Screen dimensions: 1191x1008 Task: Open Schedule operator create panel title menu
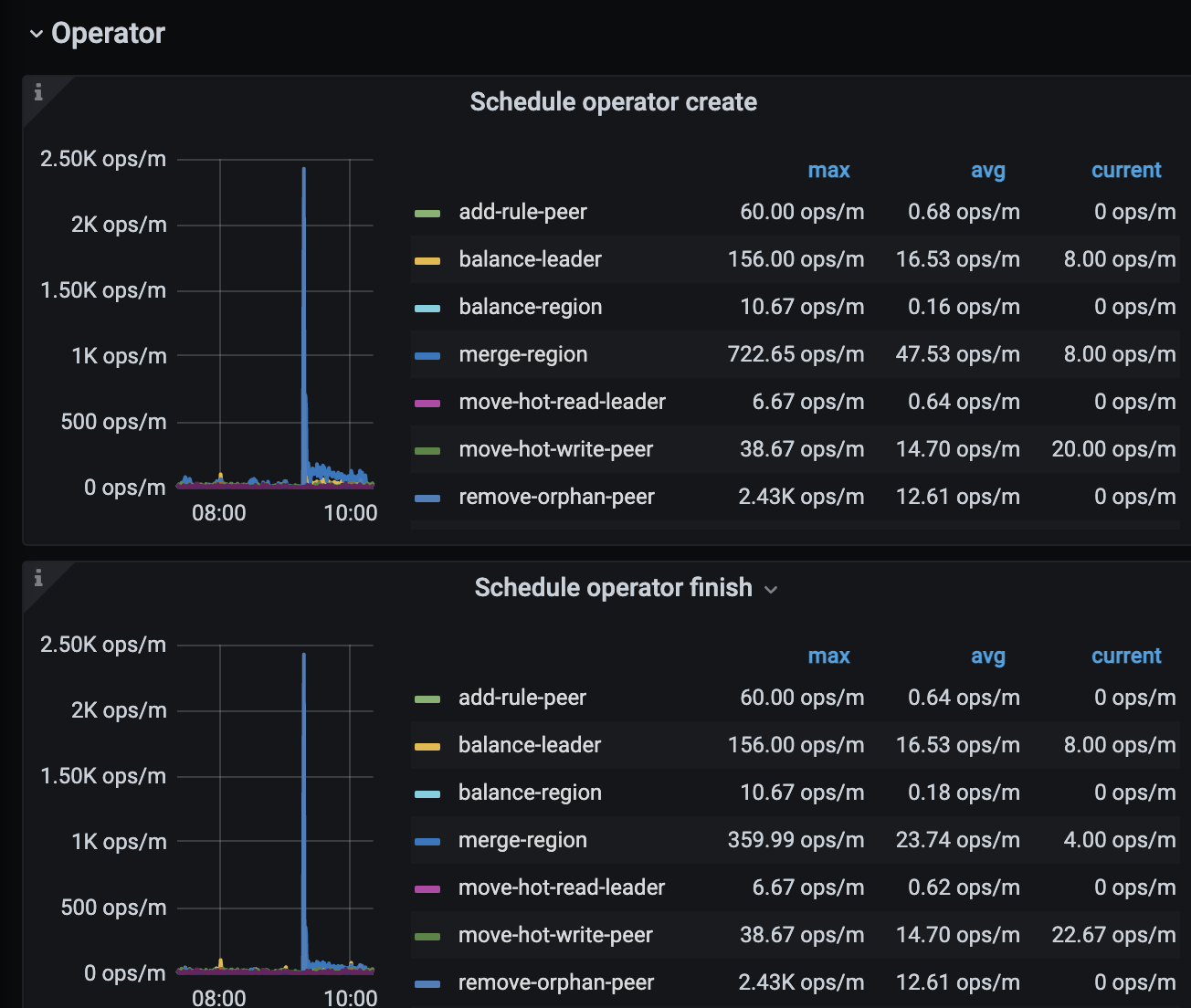(x=613, y=102)
